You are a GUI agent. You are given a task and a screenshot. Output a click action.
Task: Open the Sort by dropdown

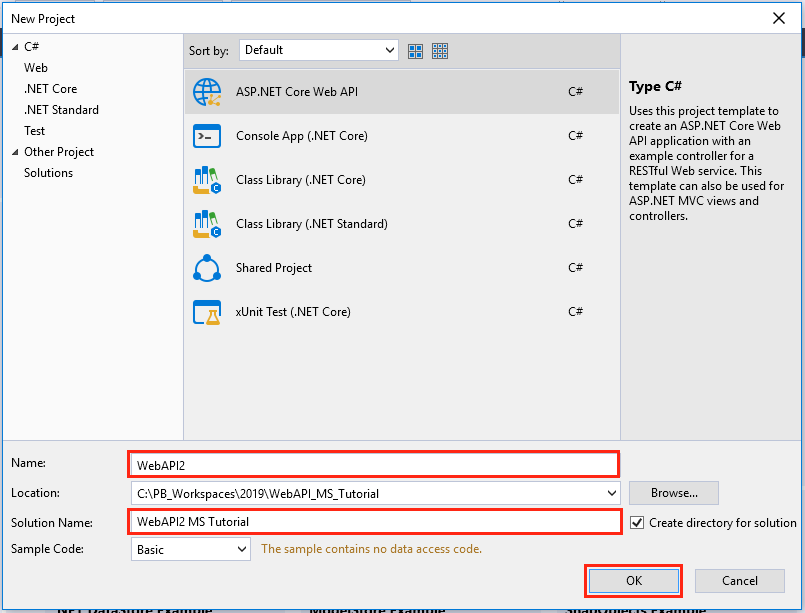[319, 50]
